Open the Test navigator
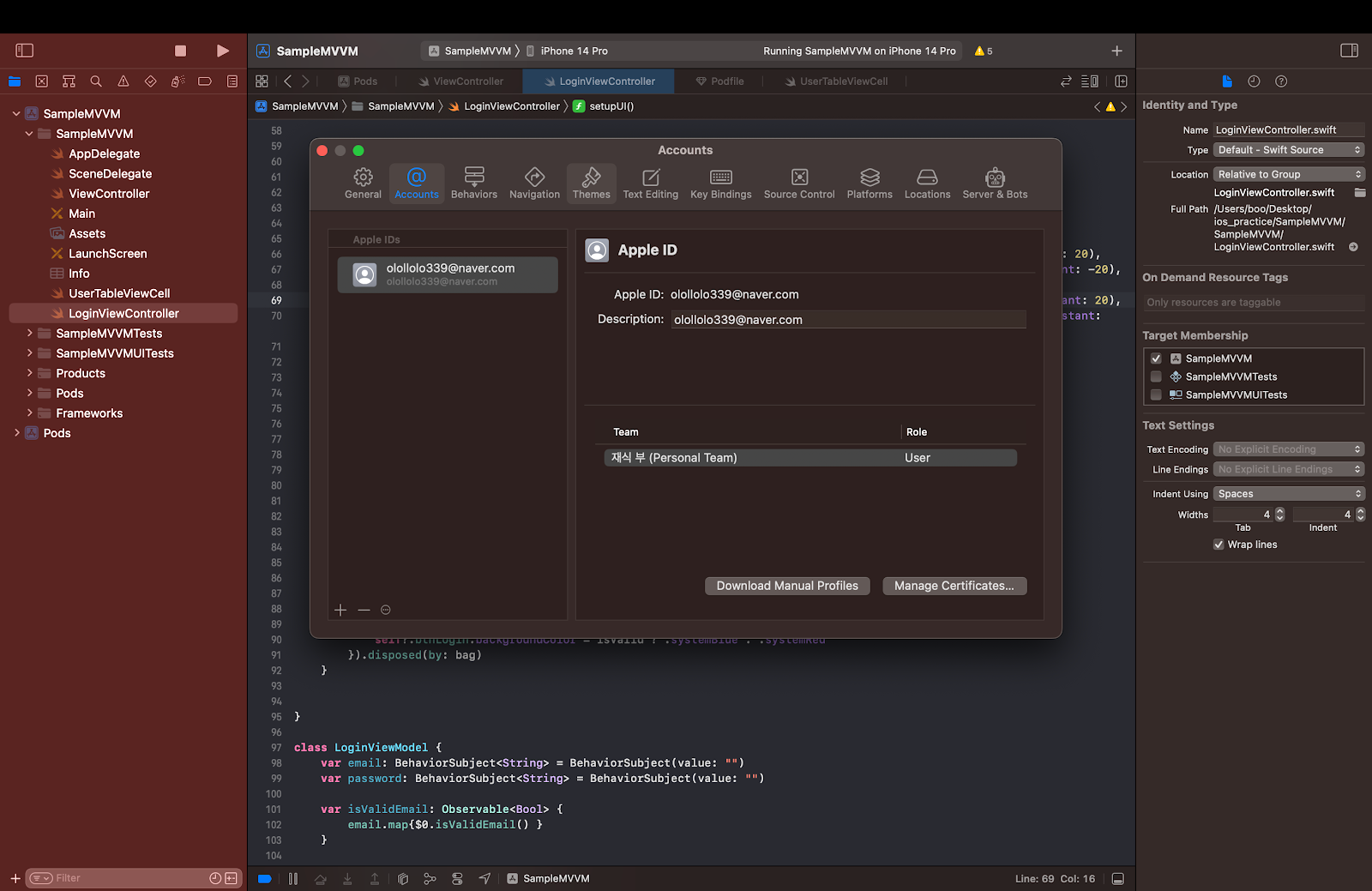The width and height of the screenshot is (1372, 891). [x=151, y=81]
